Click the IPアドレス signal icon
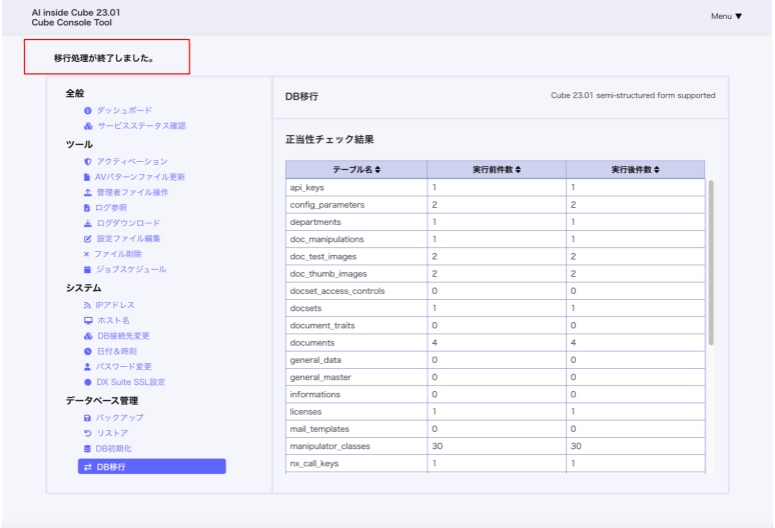 [88, 305]
